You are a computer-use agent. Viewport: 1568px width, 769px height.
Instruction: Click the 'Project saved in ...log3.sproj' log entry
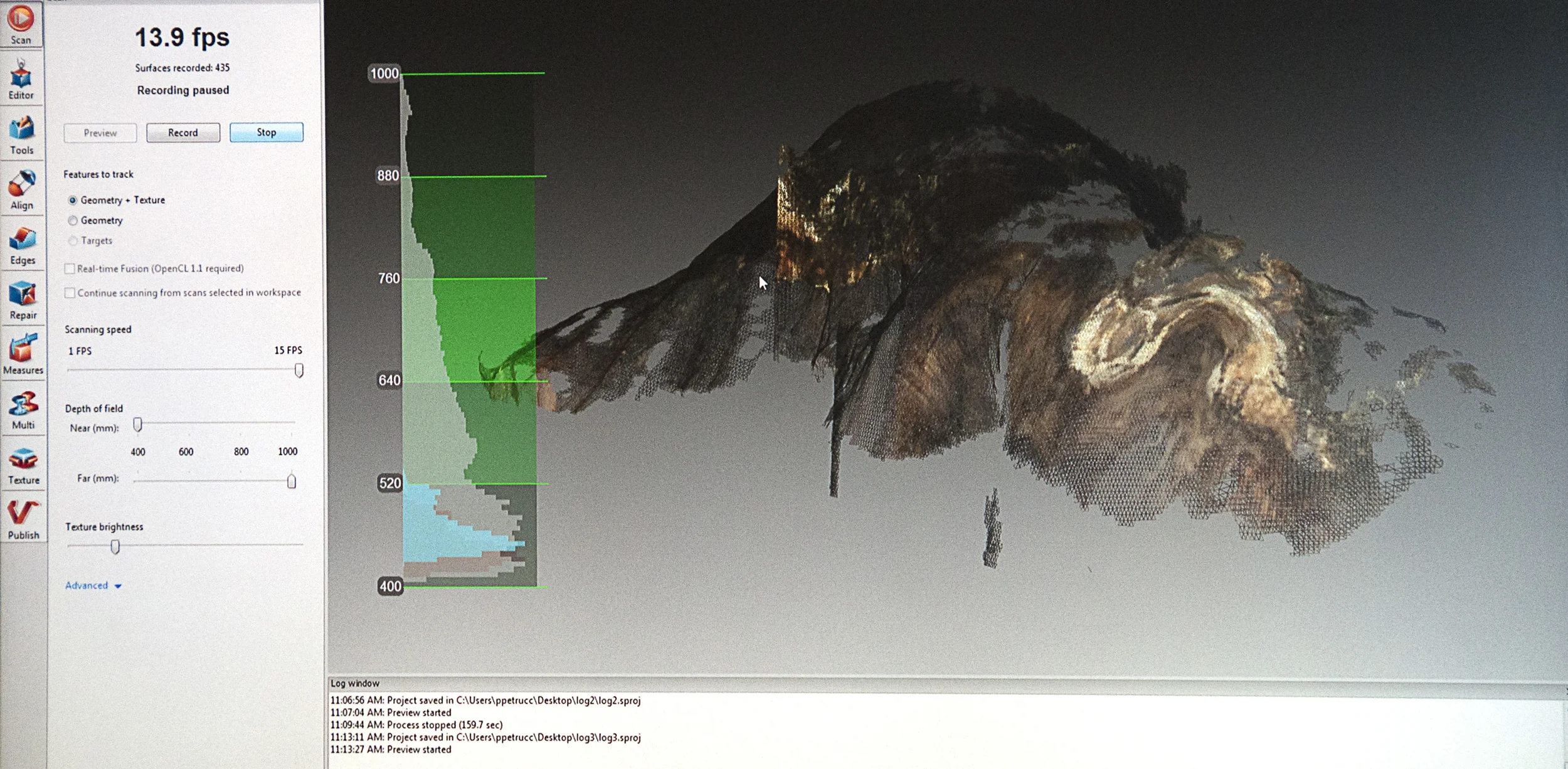pos(485,737)
